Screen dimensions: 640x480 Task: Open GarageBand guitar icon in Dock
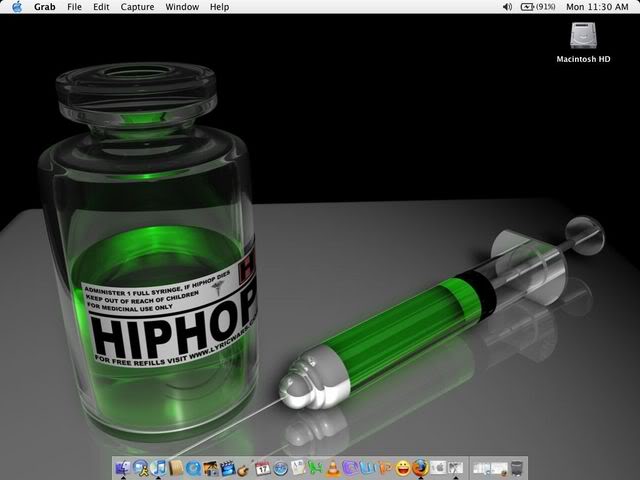click(244, 469)
